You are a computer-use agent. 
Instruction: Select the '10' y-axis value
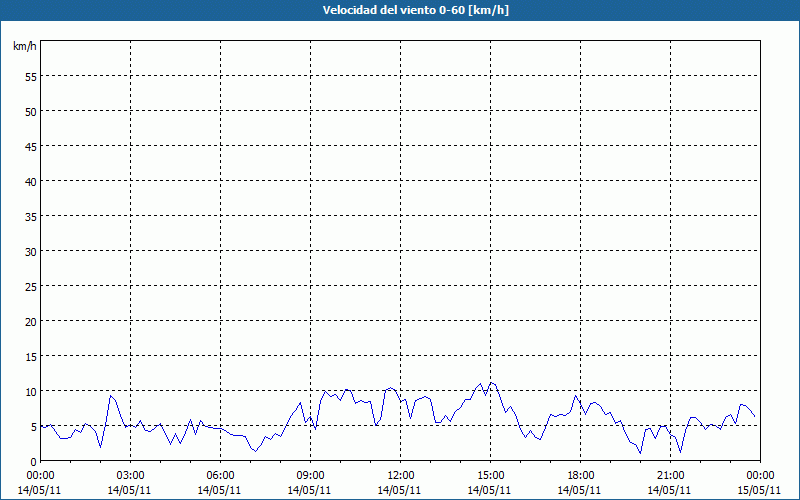click(31, 391)
